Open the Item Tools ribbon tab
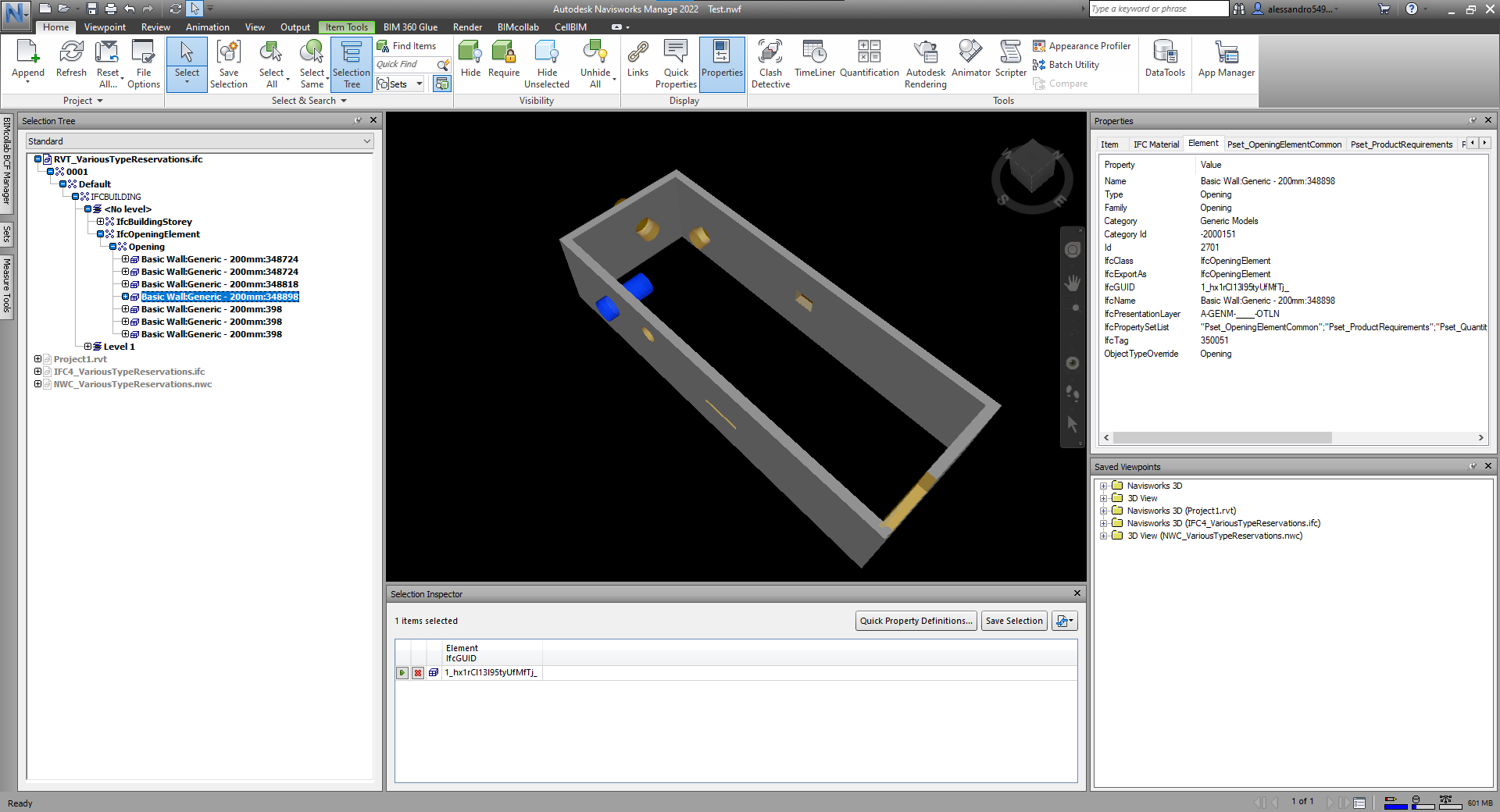The image size is (1500, 812). [346, 27]
